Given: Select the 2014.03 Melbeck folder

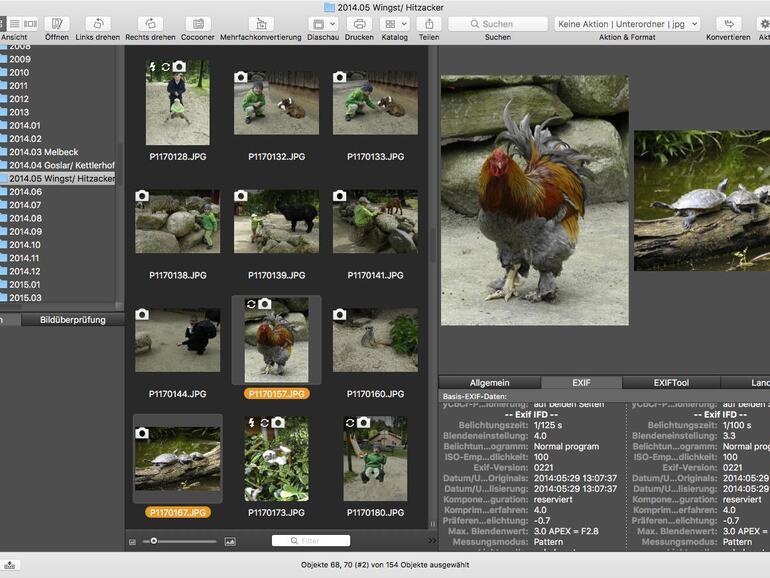Looking at the screenshot, I should tap(44, 152).
